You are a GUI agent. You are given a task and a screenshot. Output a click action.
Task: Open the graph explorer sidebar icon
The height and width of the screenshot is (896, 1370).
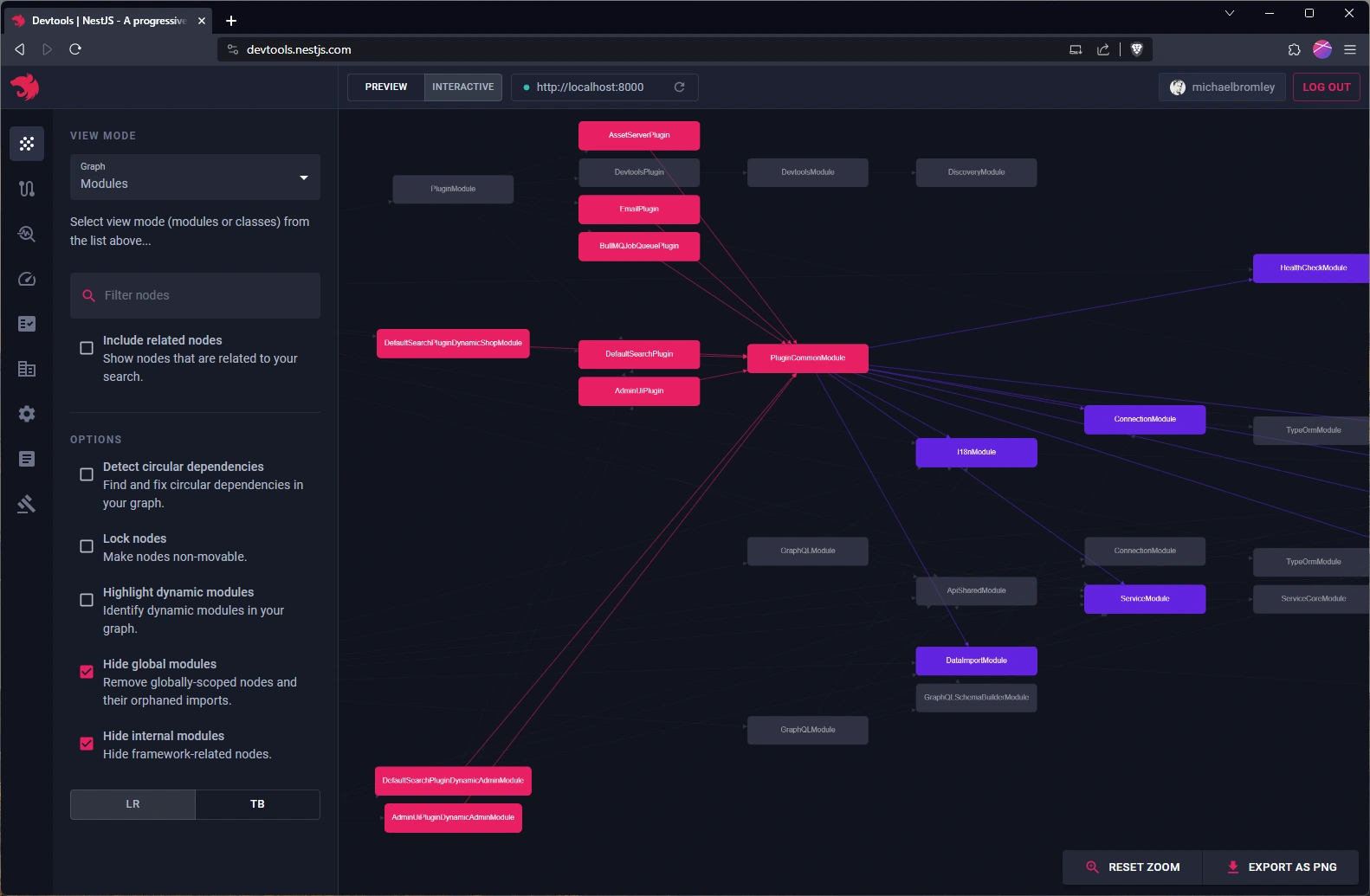coord(27,144)
